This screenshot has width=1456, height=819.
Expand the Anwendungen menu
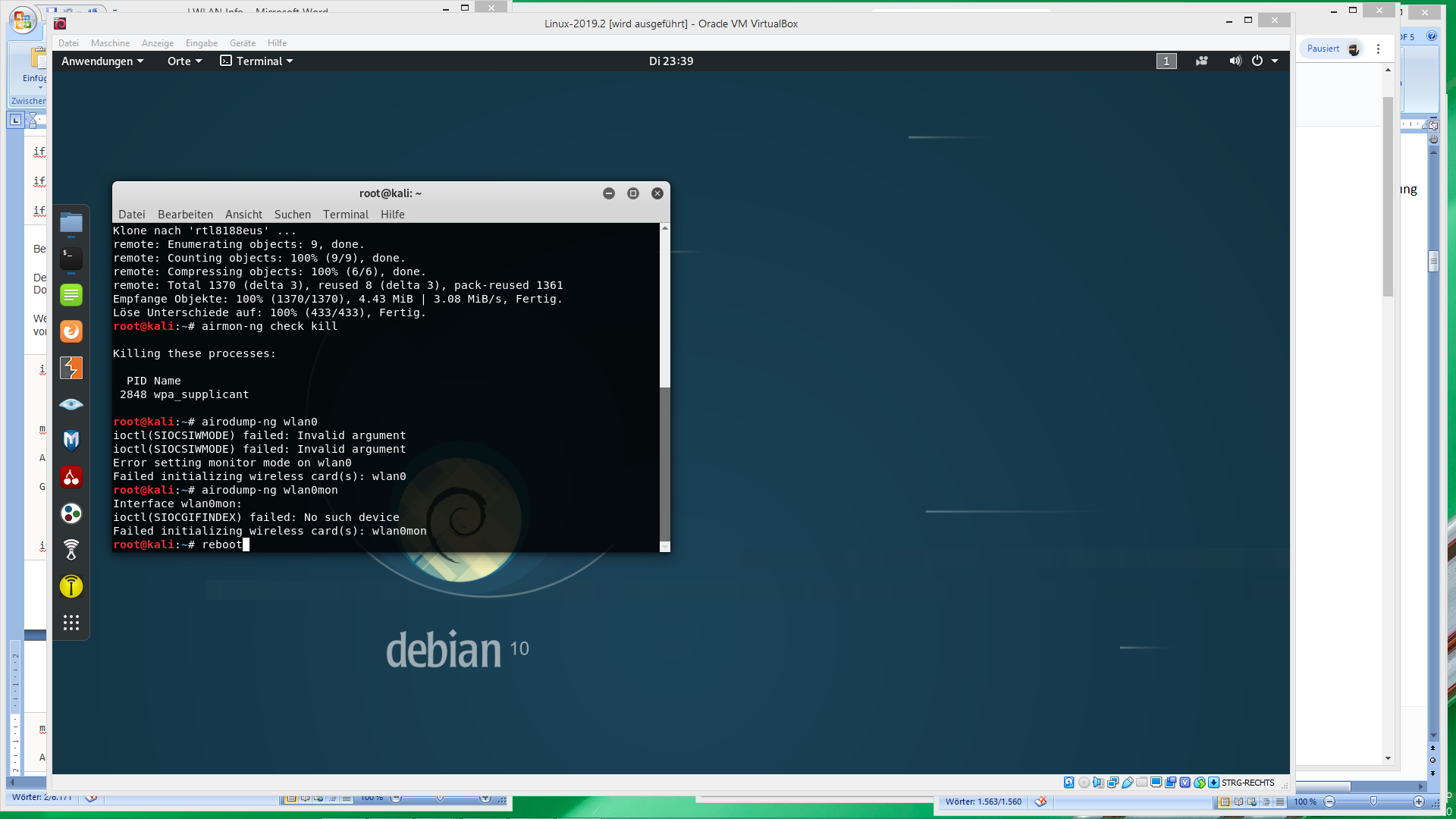coord(102,61)
